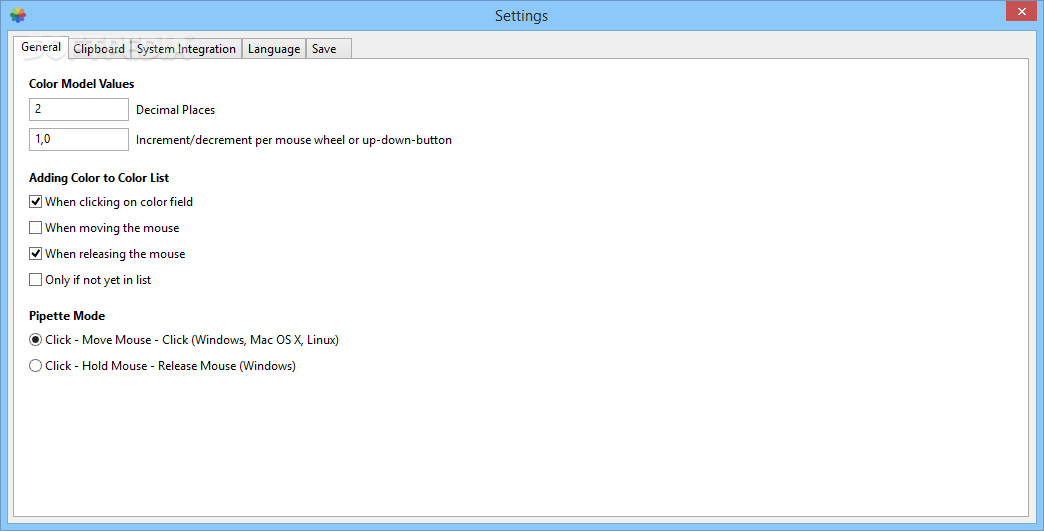Close the Settings window
Viewport: 1044px width, 531px height.
(1021, 11)
